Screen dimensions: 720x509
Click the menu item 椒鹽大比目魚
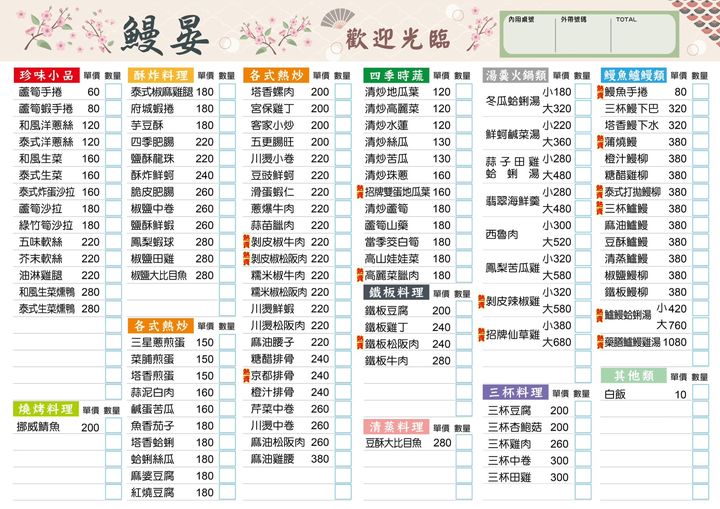coord(159,275)
